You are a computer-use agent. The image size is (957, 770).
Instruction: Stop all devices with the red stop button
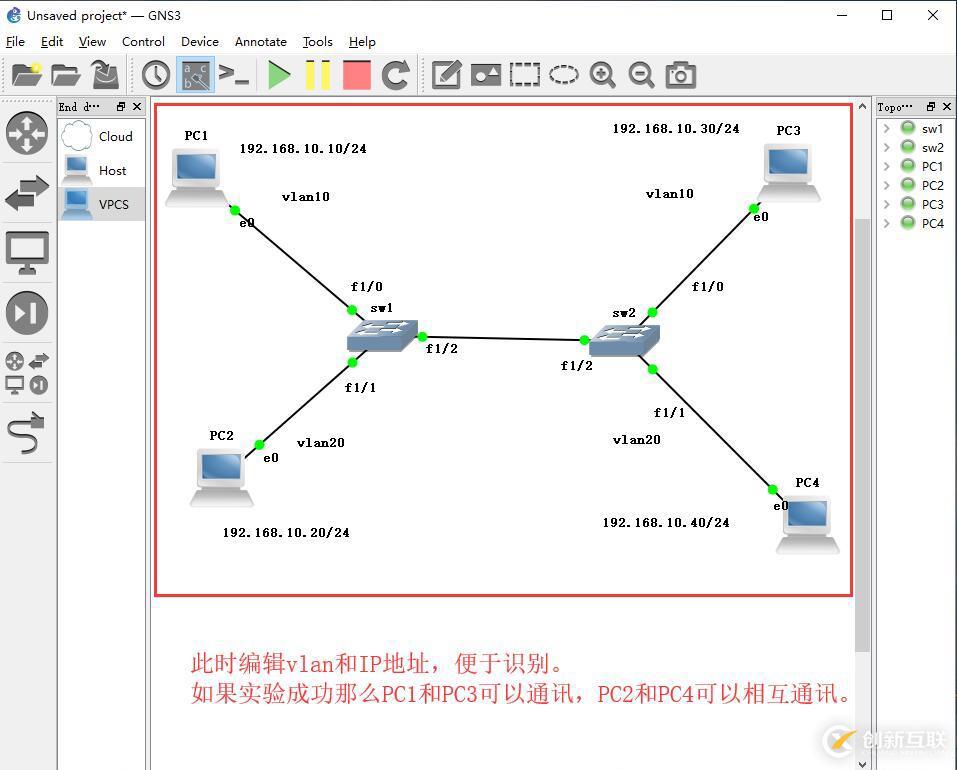[356, 74]
